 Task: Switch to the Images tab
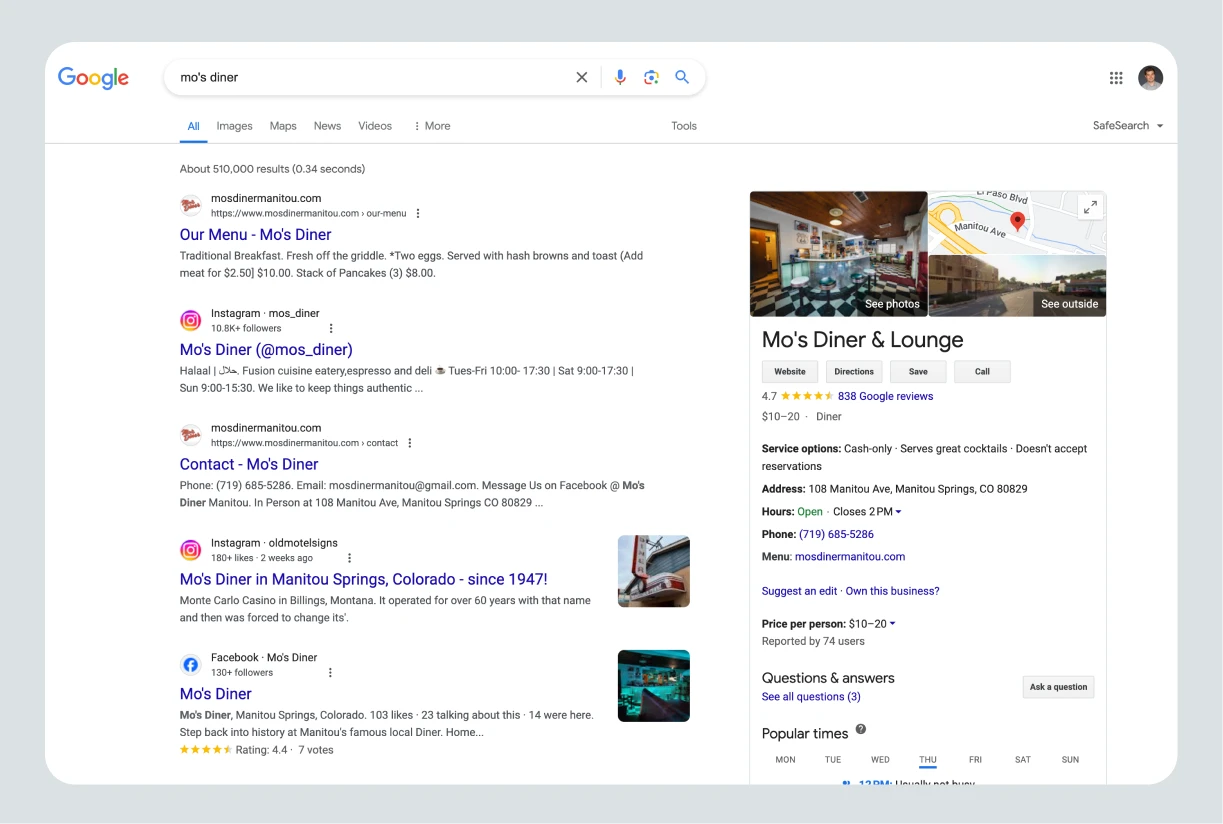234,126
